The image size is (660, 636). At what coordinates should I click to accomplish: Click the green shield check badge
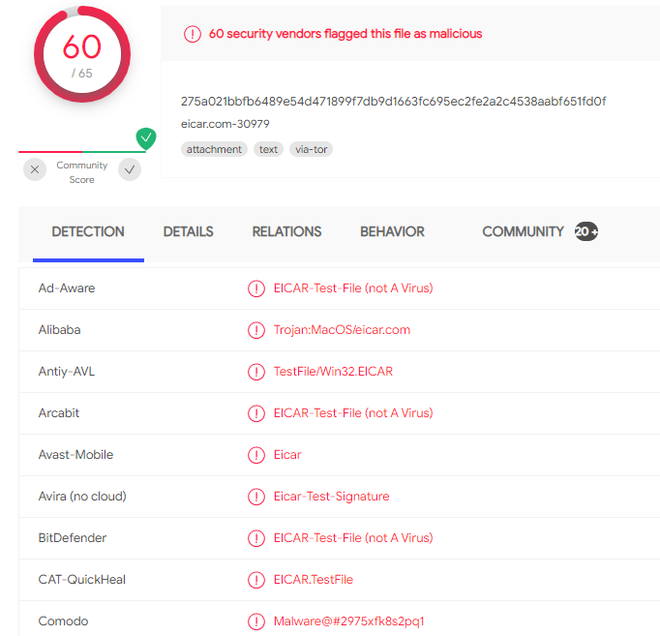pyautogui.click(x=146, y=138)
